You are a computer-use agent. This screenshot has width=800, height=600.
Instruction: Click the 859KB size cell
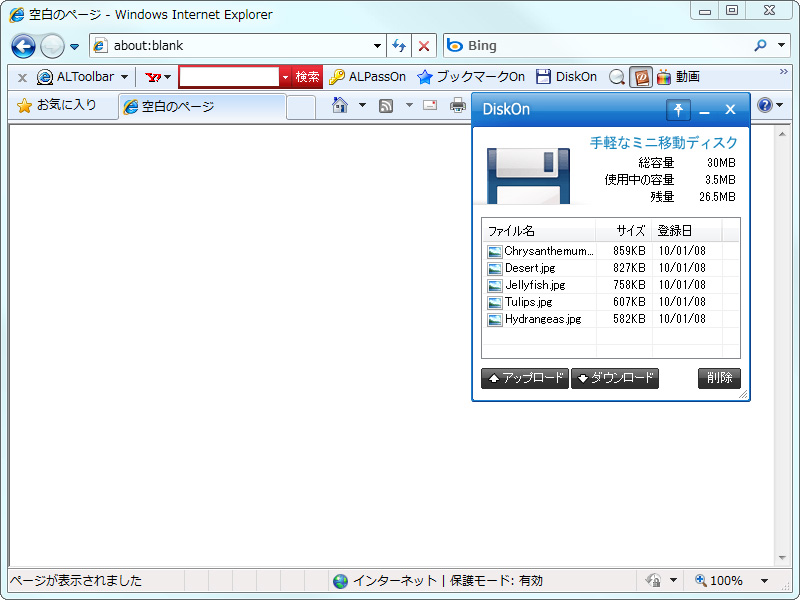pos(629,251)
